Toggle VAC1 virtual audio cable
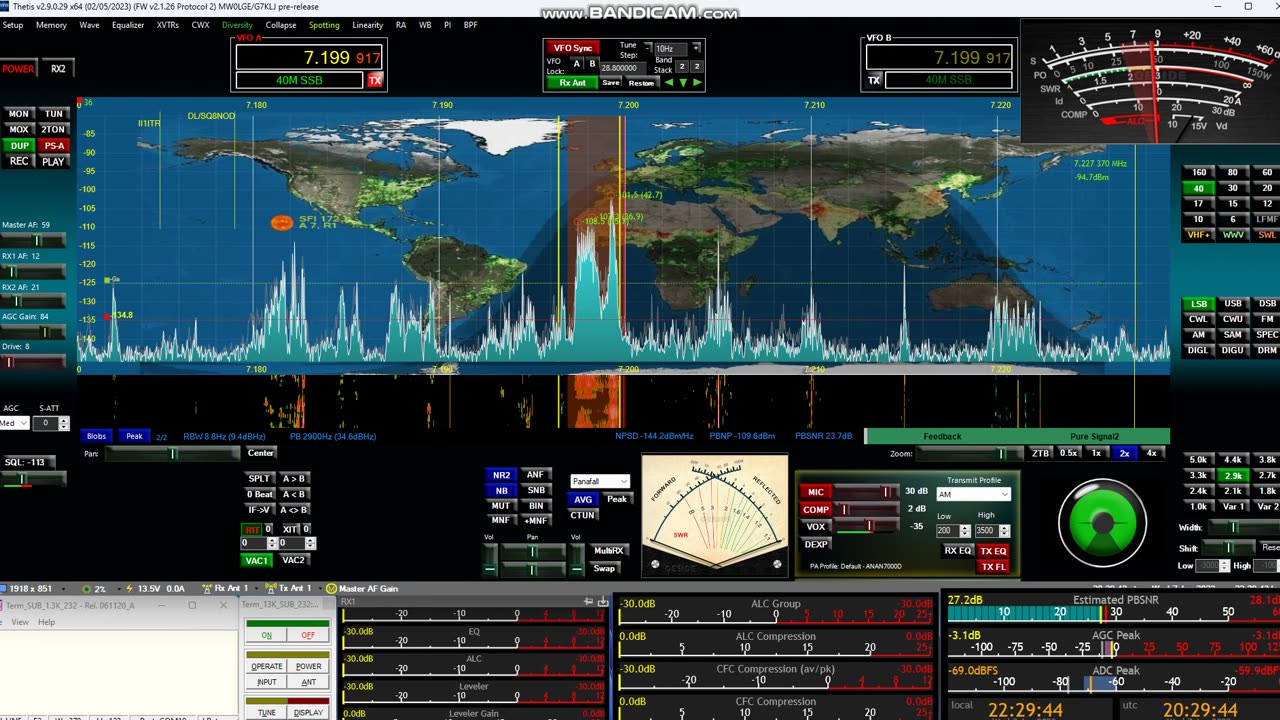This screenshot has height=720, width=1280. click(257, 560)
